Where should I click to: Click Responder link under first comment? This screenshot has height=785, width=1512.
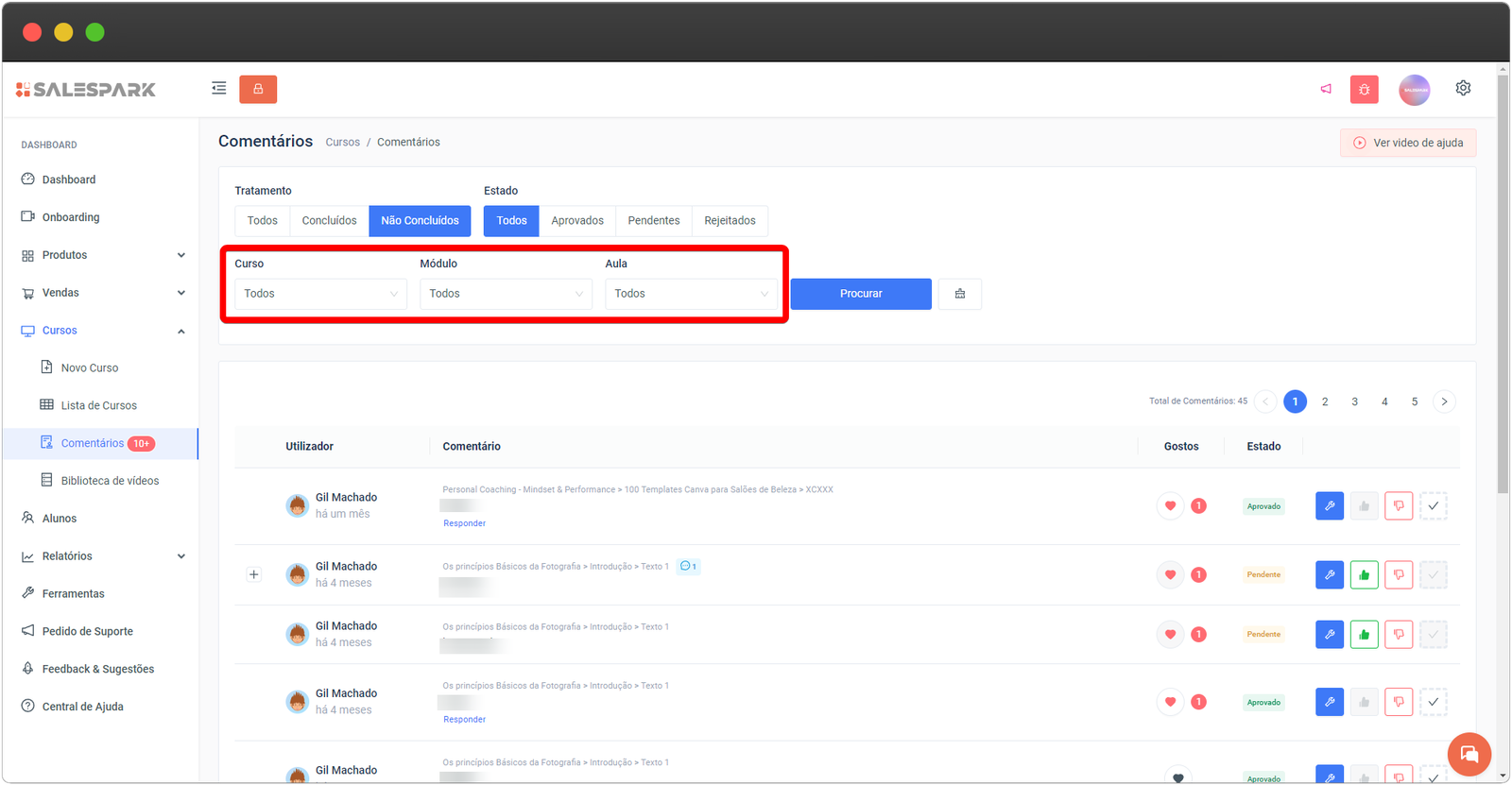coord(464,523)
